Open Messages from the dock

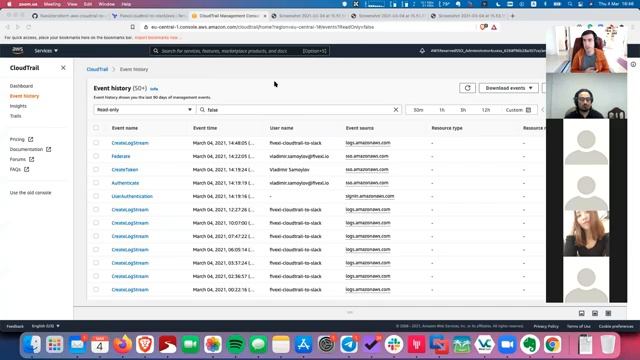258,345
